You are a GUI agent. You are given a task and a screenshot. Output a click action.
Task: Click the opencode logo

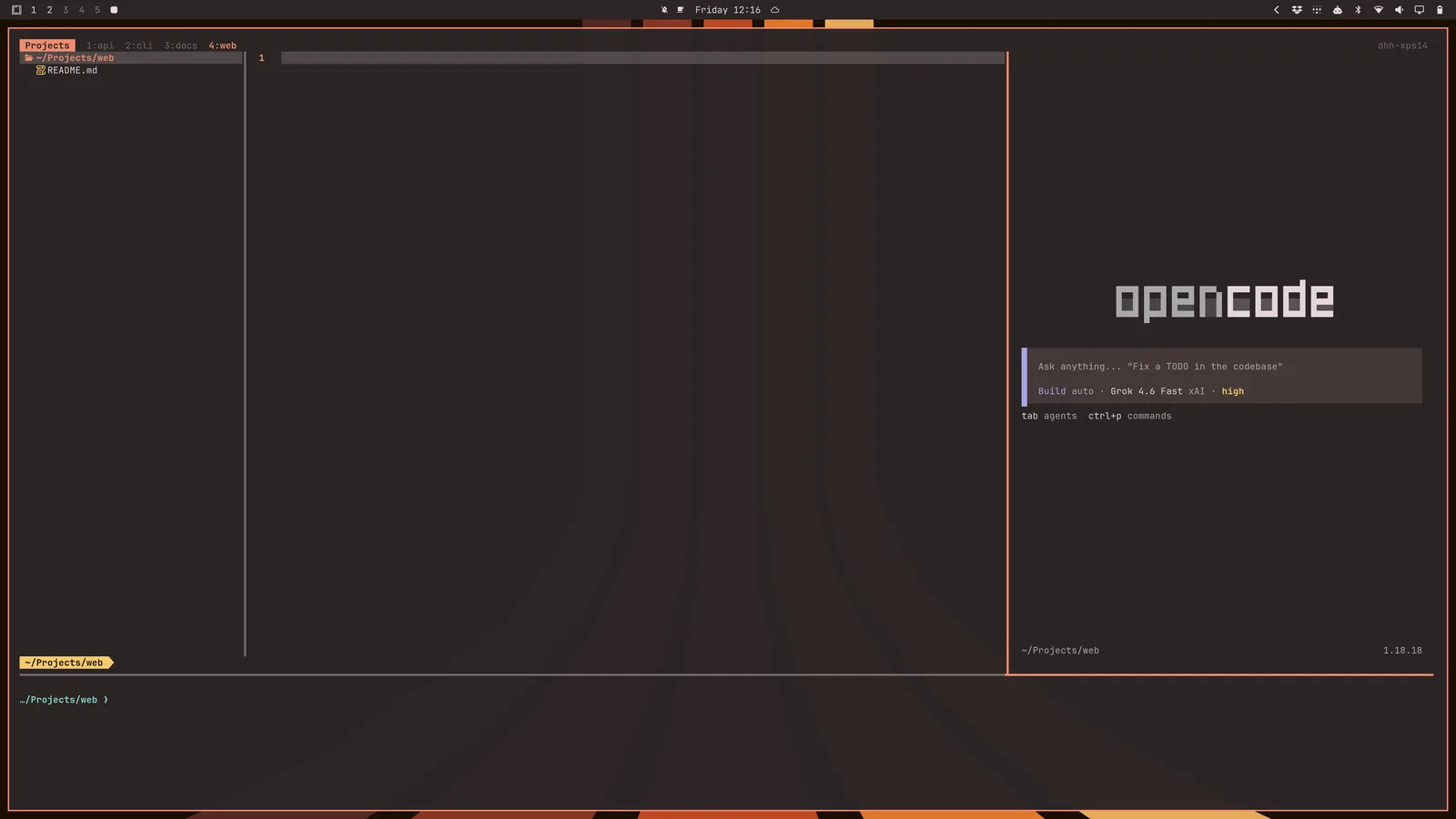point(1224,300)
